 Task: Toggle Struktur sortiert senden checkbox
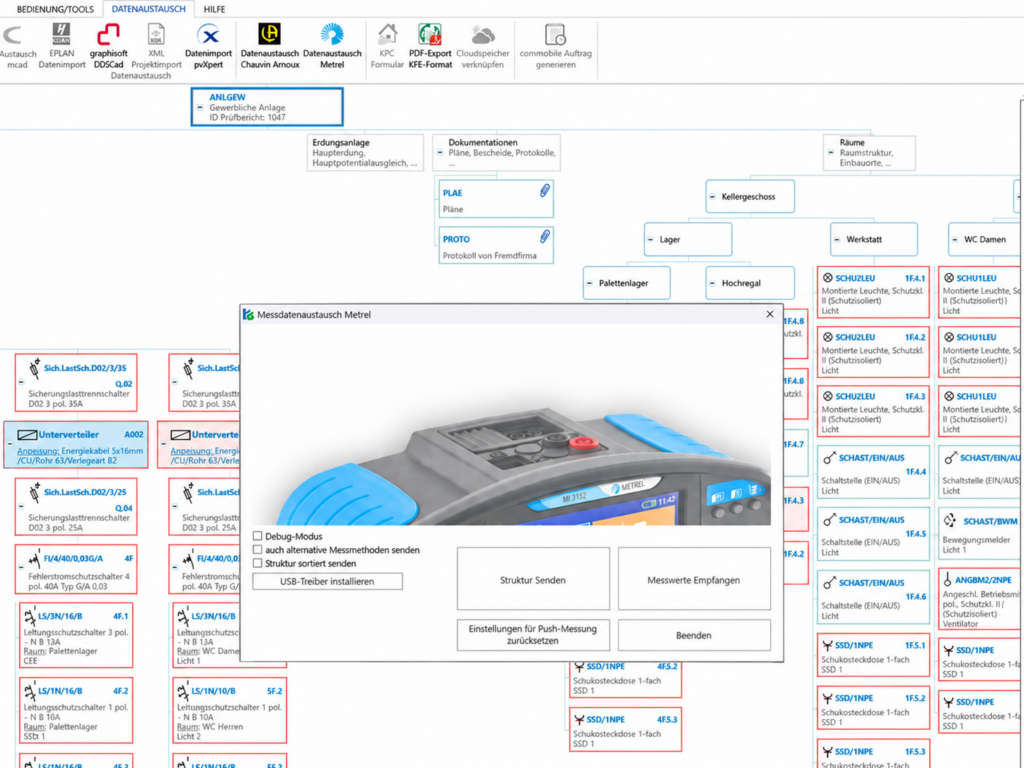coord(257,563)
